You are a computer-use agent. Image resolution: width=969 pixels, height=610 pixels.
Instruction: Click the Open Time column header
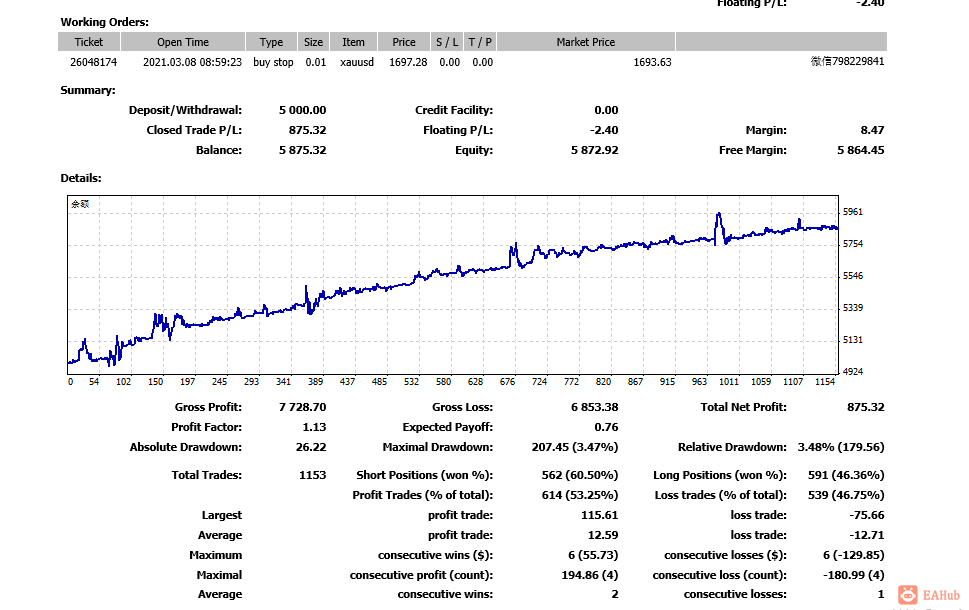click(x=183, y=42)
